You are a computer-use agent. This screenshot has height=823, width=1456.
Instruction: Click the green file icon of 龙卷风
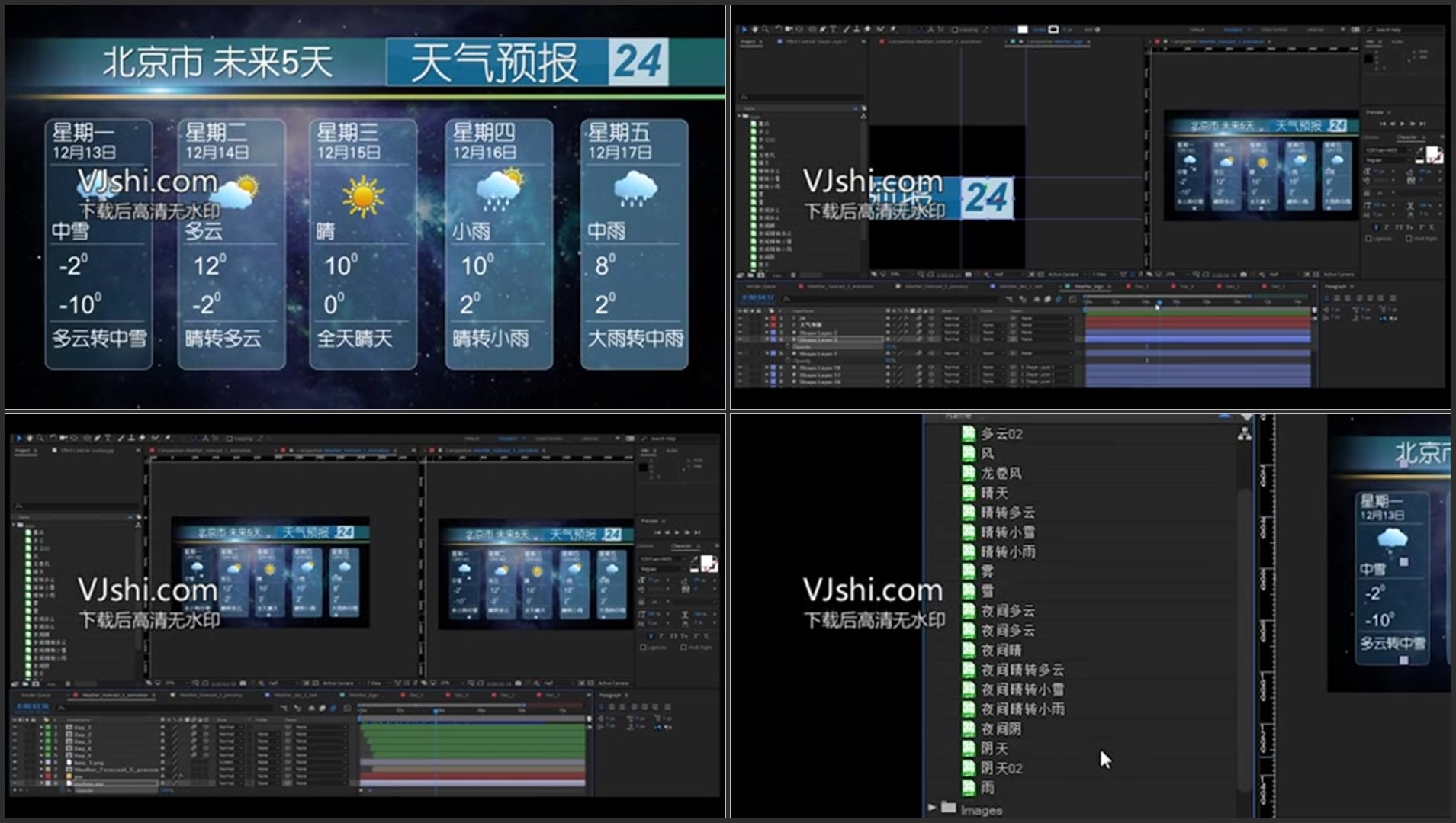pyautogui.click(x=969, y=473)
